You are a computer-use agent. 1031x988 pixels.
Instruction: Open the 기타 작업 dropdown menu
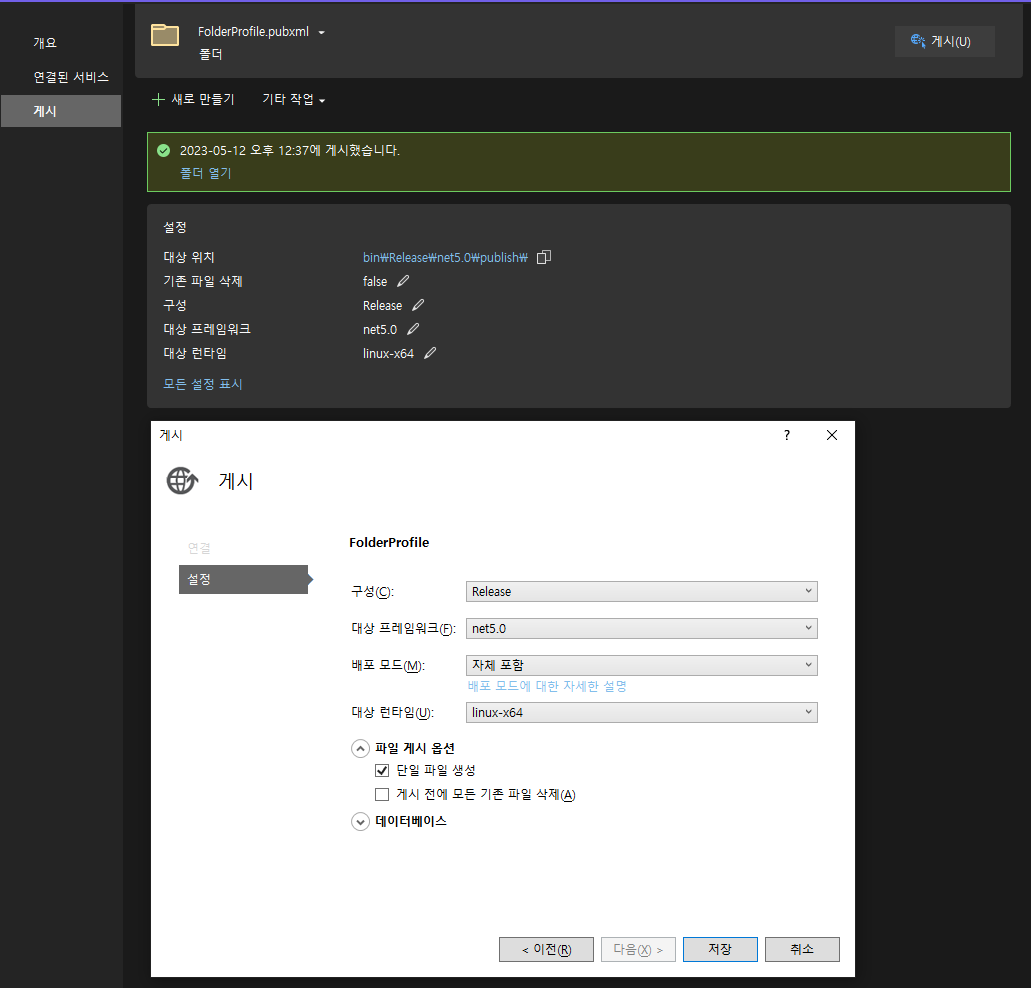click(294, 99)
